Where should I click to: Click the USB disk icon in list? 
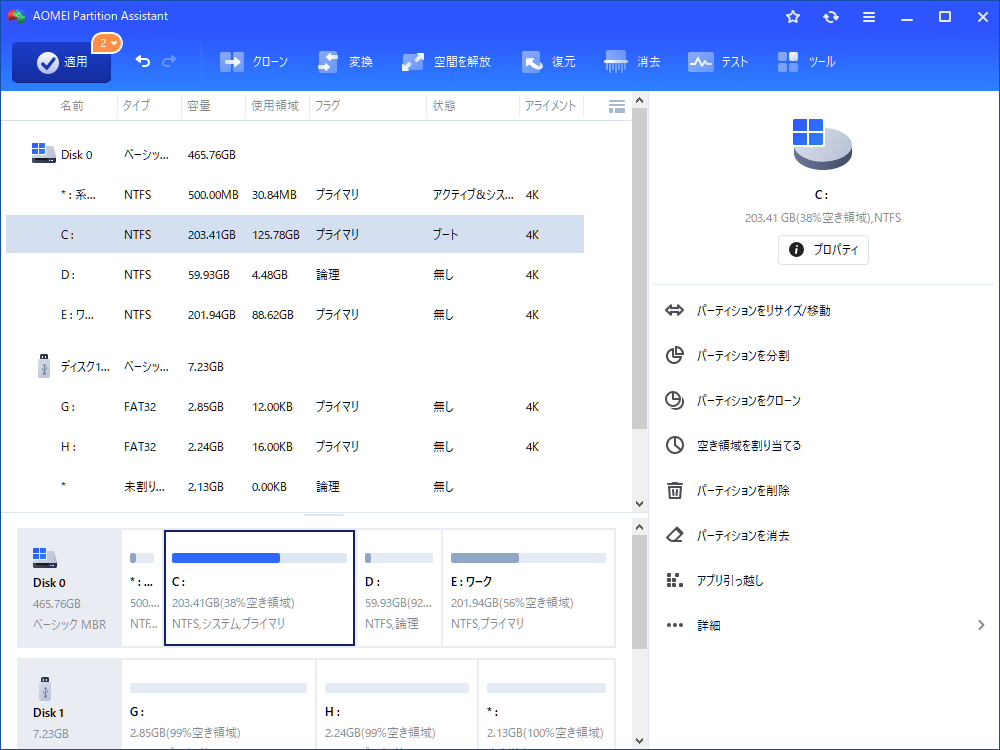click(x=43, y=366)
